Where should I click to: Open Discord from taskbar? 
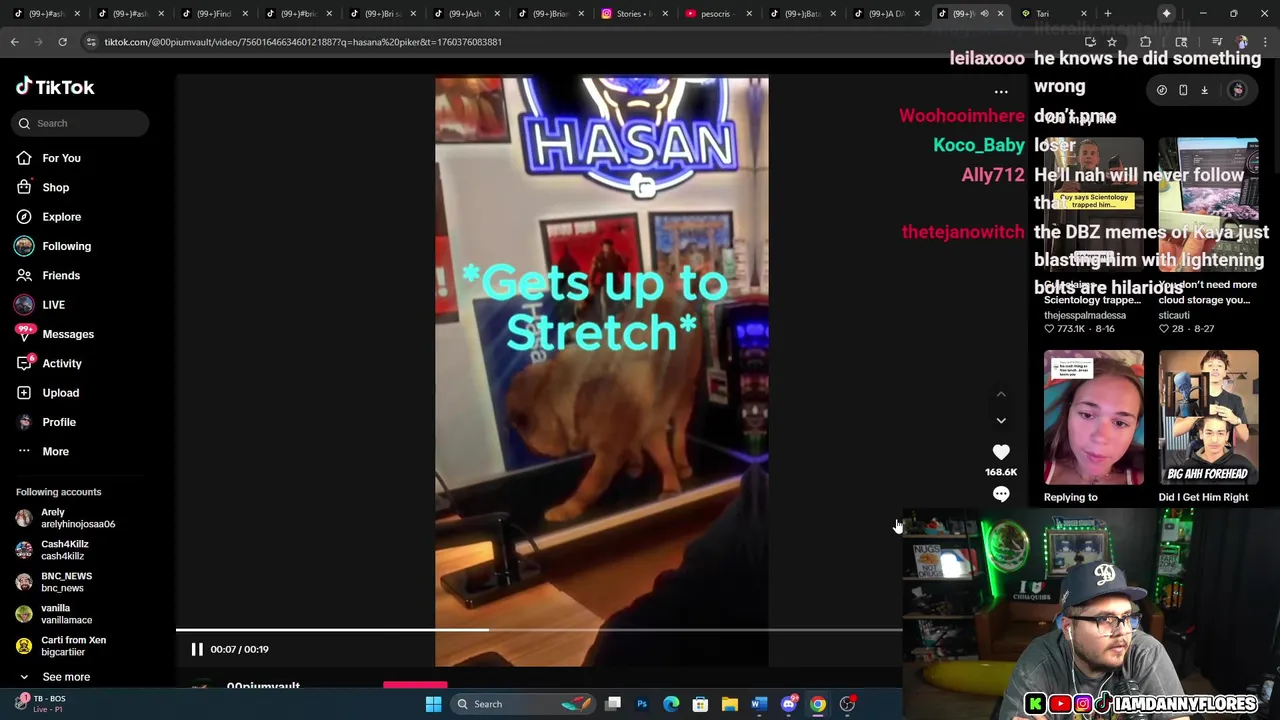pos(789,704)
